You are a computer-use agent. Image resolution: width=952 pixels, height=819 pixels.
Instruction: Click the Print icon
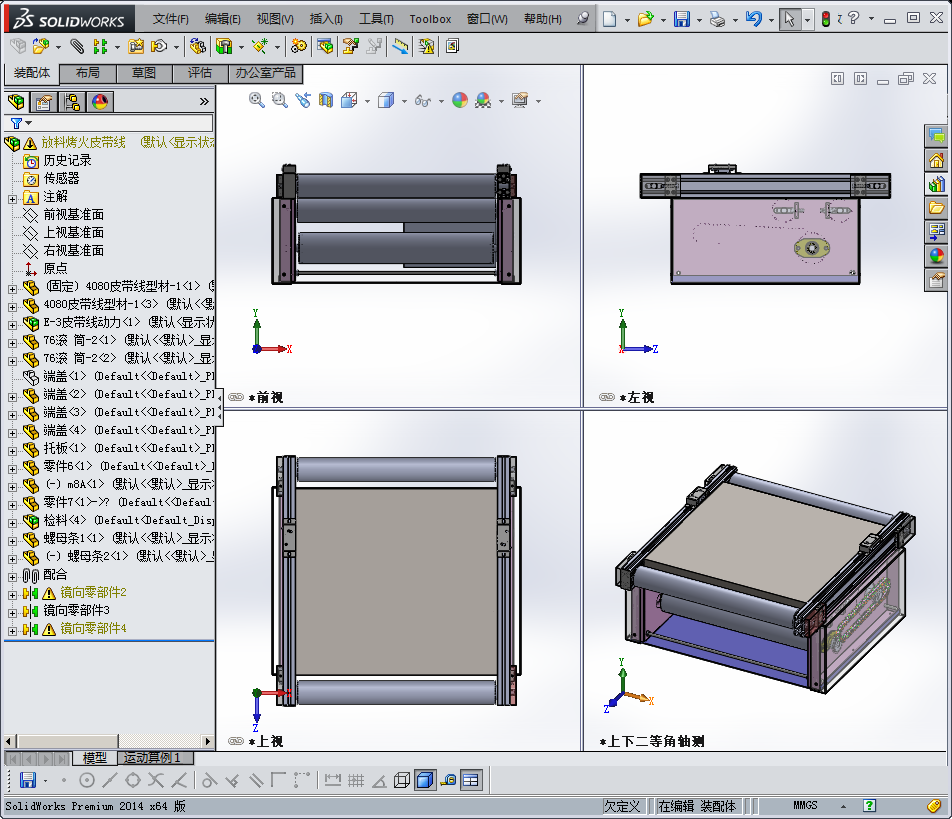(717, 19)
